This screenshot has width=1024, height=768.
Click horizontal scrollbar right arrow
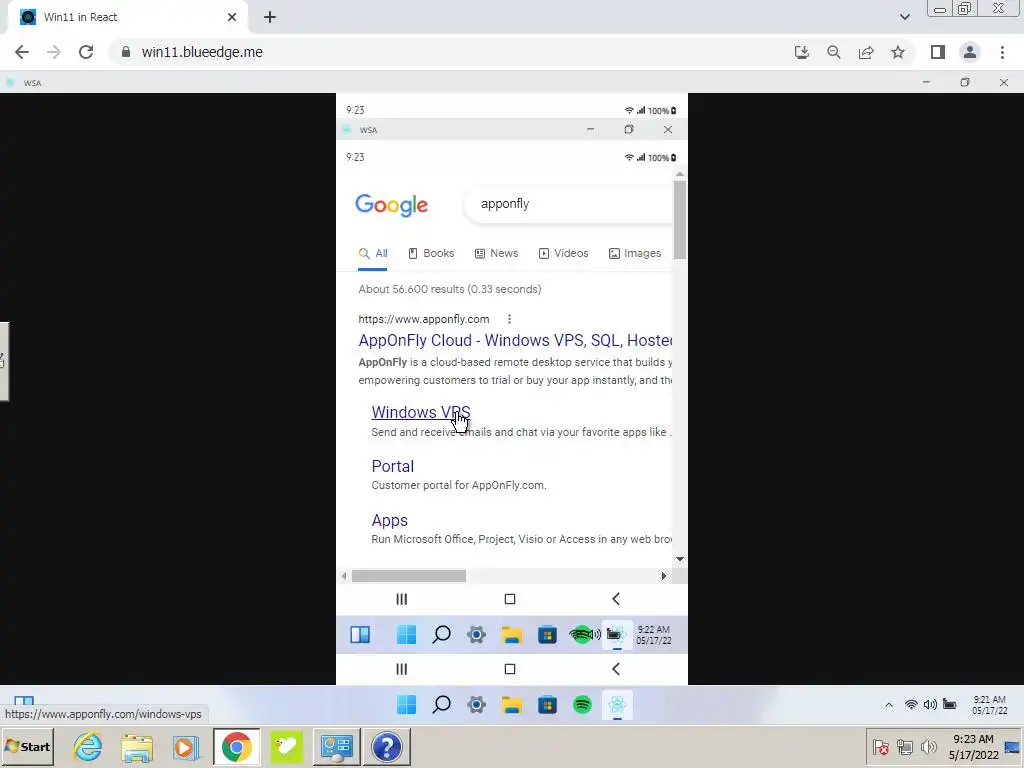[664, 576]
